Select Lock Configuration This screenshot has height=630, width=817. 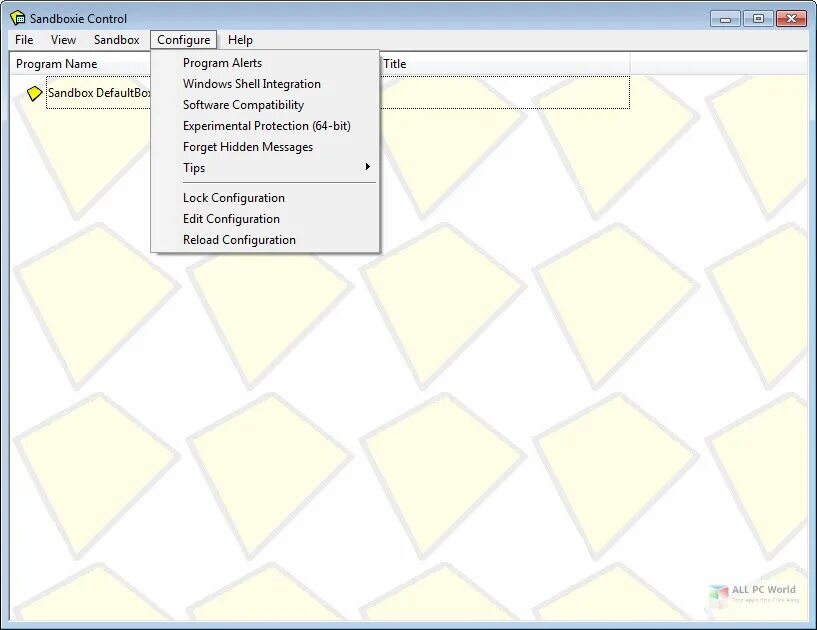[265, 198]
